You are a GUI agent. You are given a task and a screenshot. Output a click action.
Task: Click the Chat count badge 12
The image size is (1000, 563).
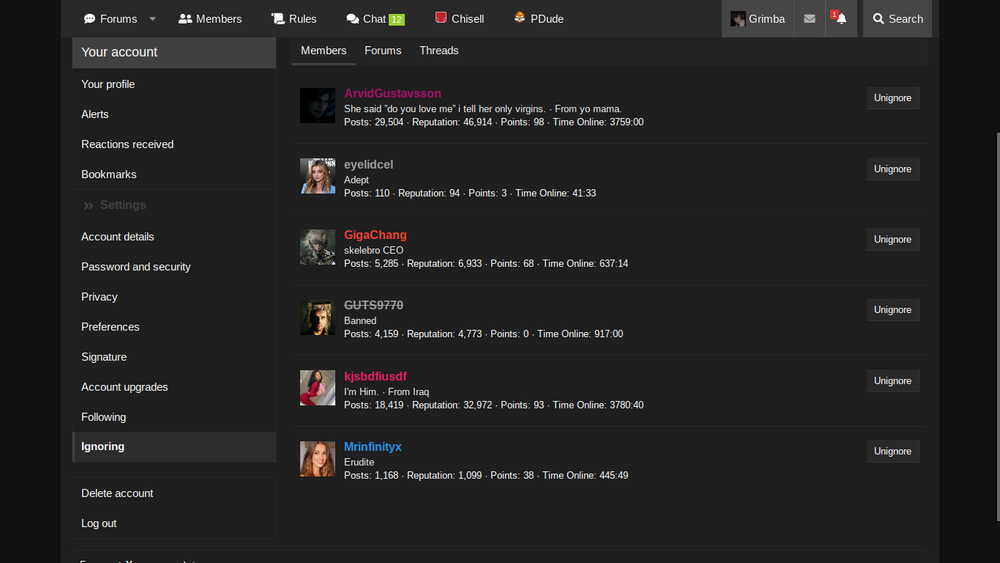tap(396, 20)
